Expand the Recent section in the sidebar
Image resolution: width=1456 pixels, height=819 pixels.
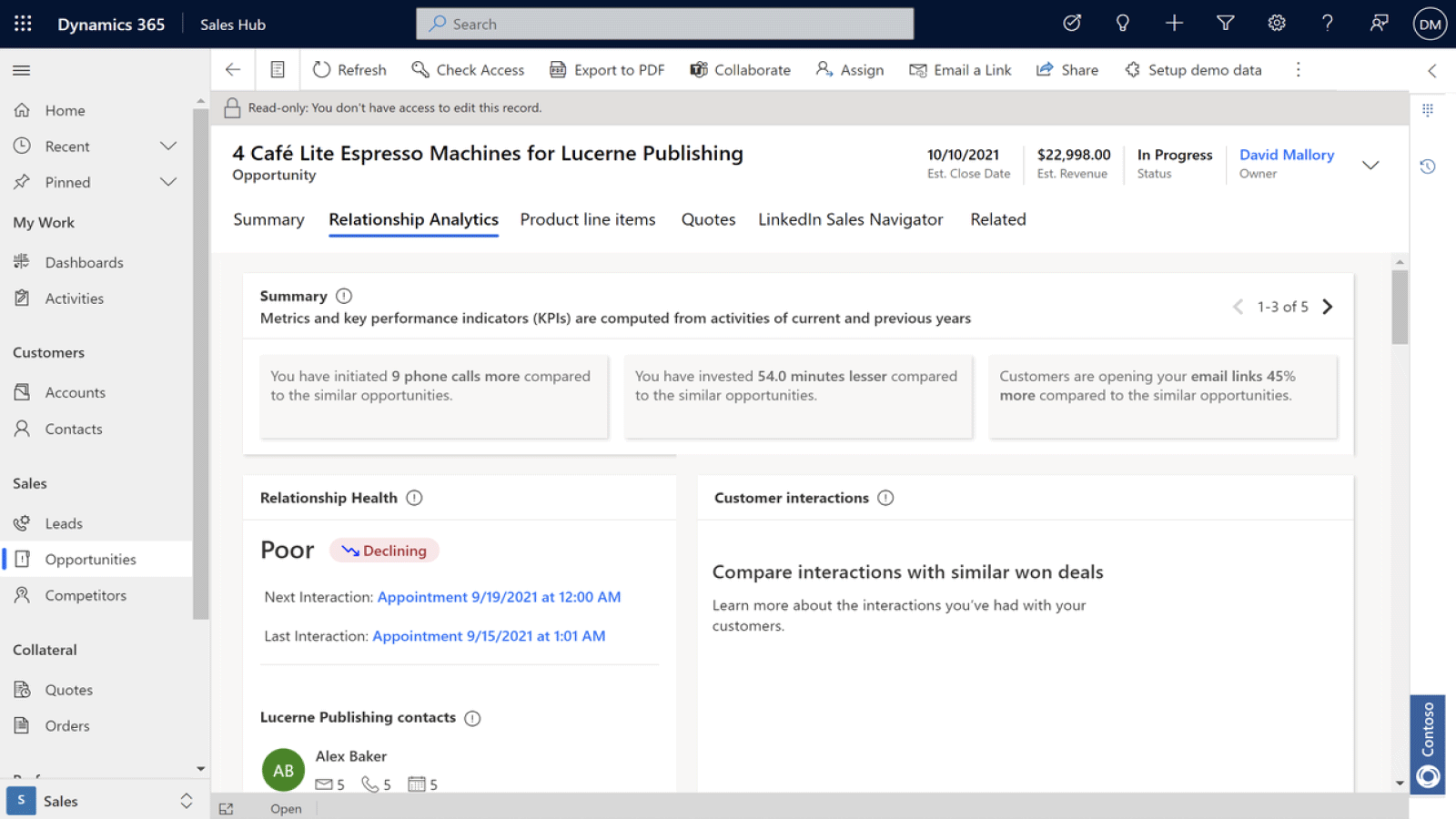pos(168,146)
